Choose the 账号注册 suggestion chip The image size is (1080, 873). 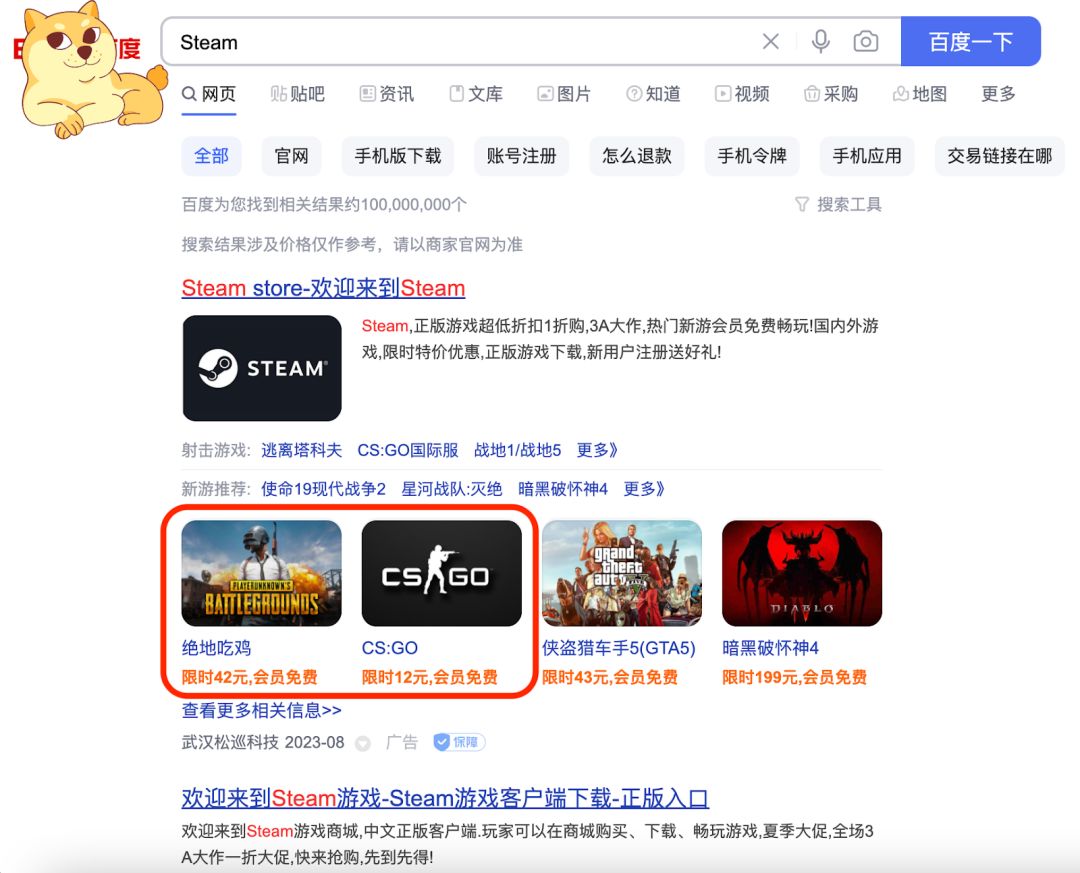[x=521, y=156]
